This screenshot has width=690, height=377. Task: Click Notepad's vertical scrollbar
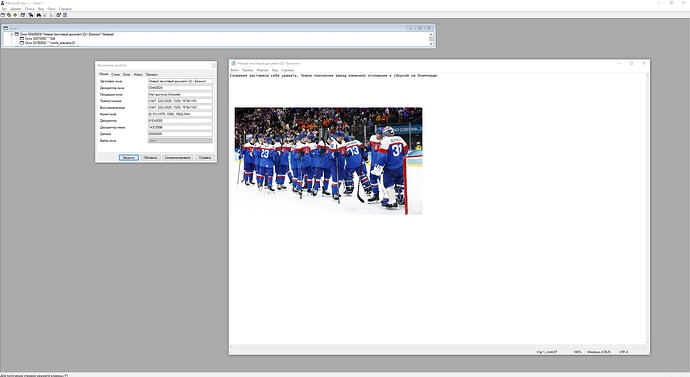pos(647,209)
